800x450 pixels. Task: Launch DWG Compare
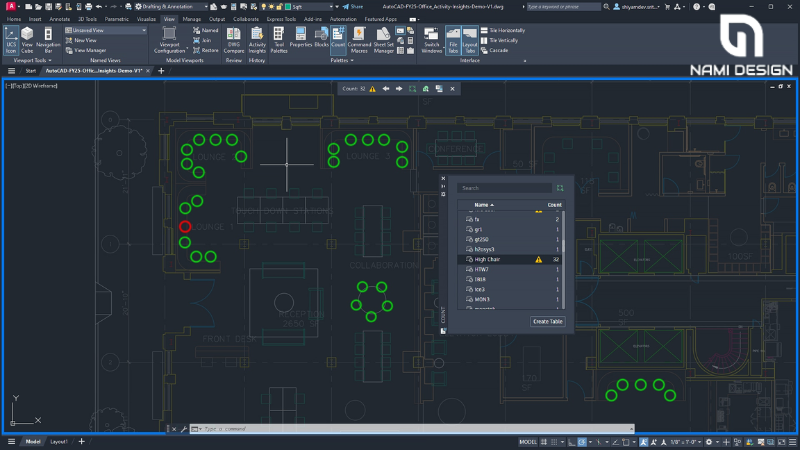point(234,40)
